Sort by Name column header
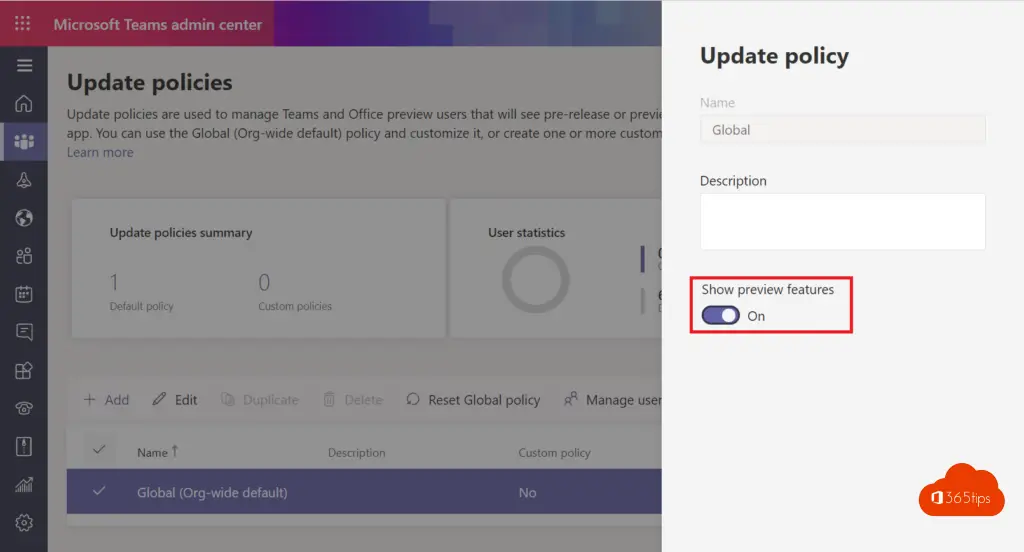The width and height of the screenshot is (1024, 552). pos(157,452)
